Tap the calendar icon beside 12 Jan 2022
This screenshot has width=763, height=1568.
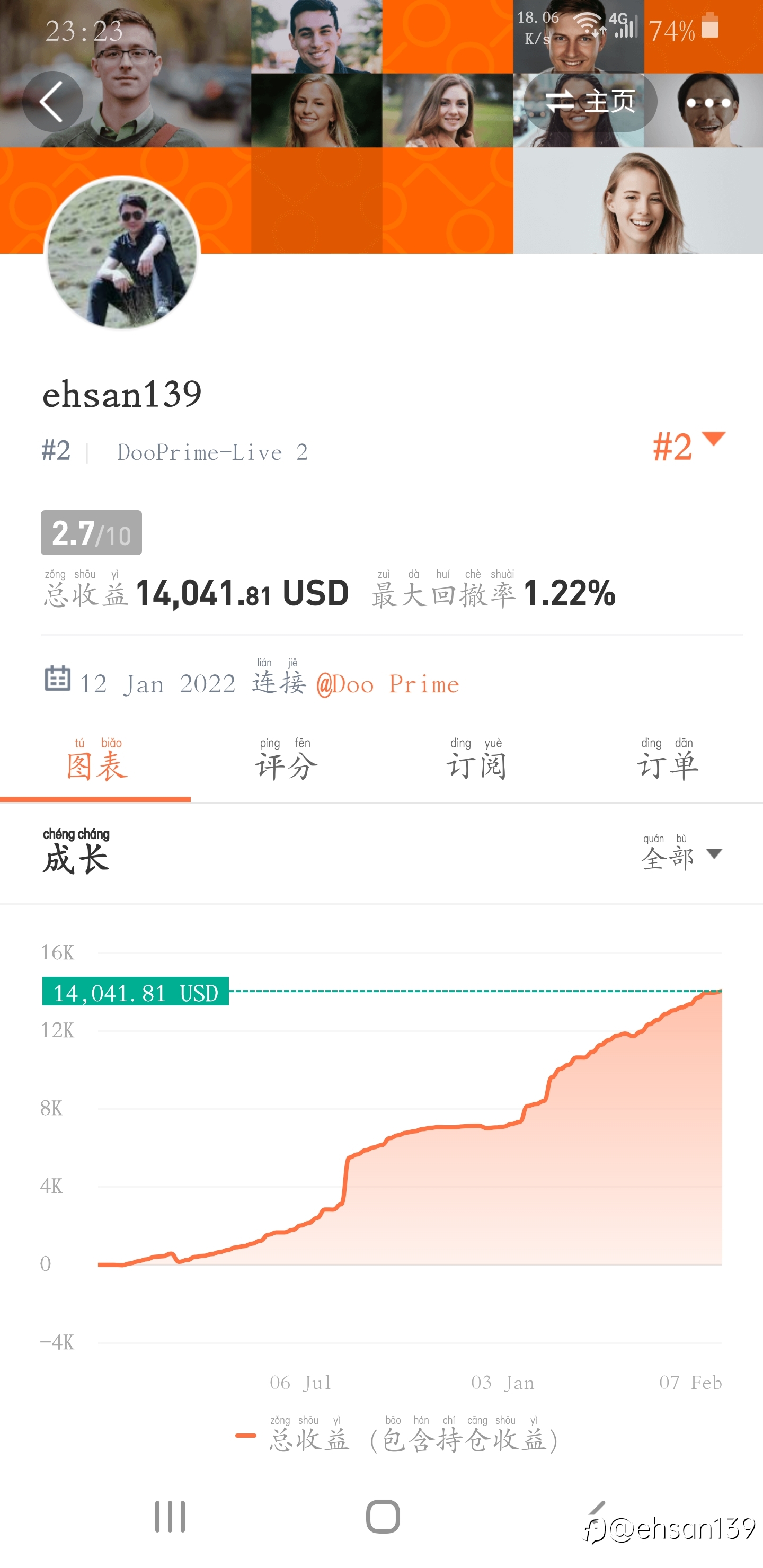[x=58, y=678]
